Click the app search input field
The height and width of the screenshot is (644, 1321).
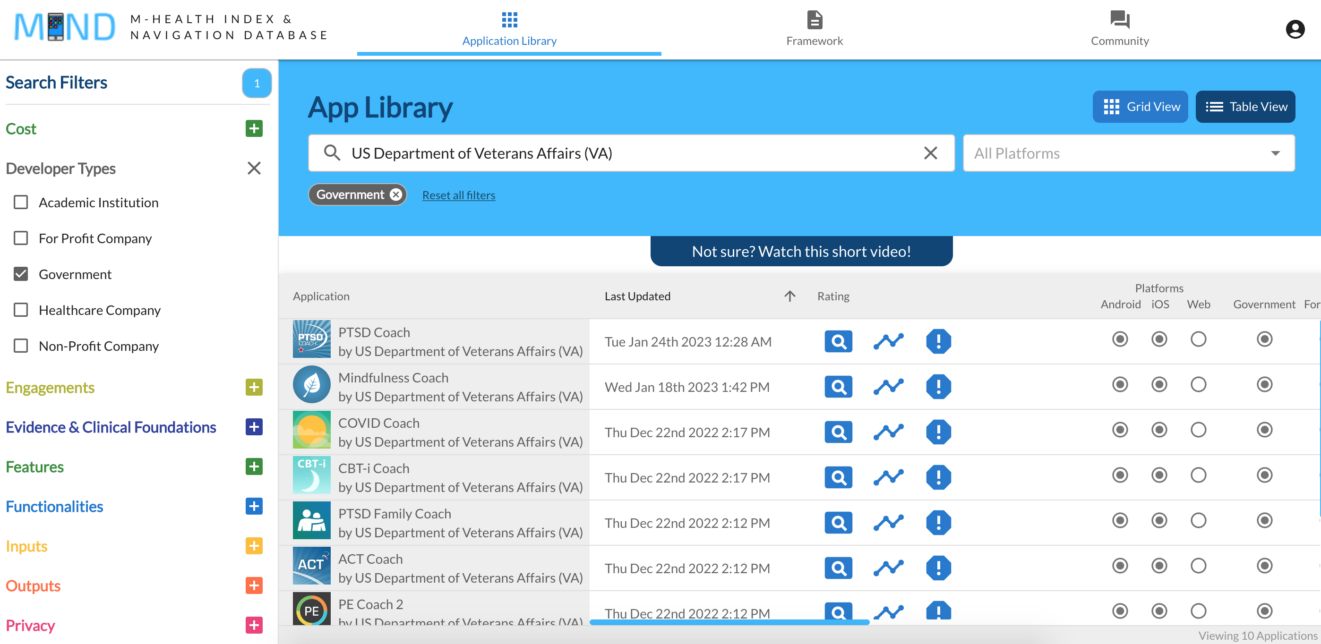point(631,153)
